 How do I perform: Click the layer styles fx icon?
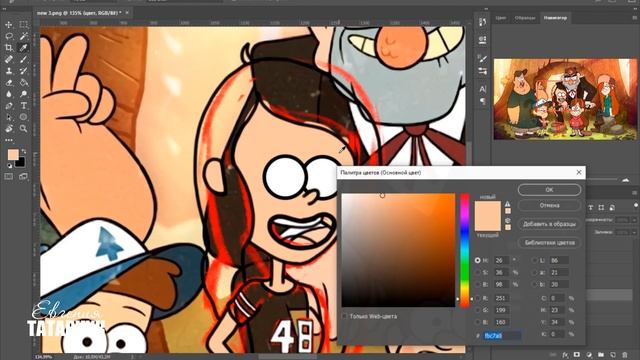point(565,355)
